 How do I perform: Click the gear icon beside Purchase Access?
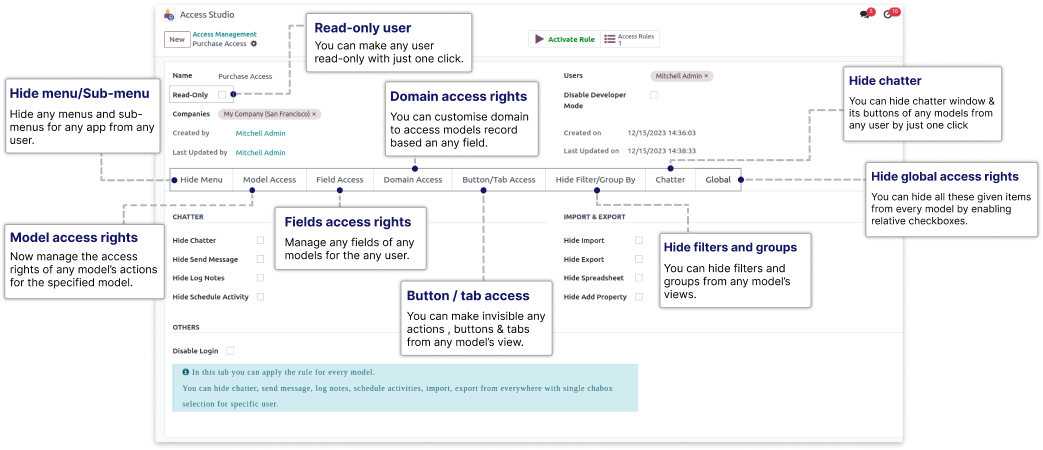(254, 44)
